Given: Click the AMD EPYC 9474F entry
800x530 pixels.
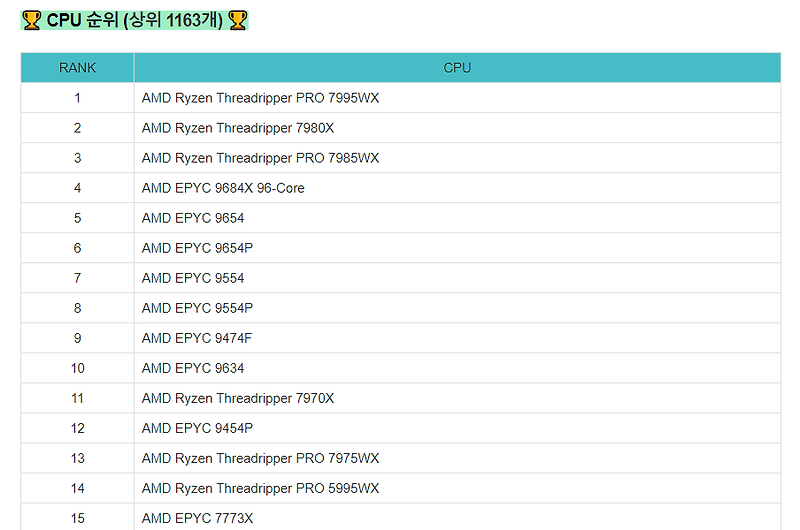Looking at the screenshot, I should (197, 338).
